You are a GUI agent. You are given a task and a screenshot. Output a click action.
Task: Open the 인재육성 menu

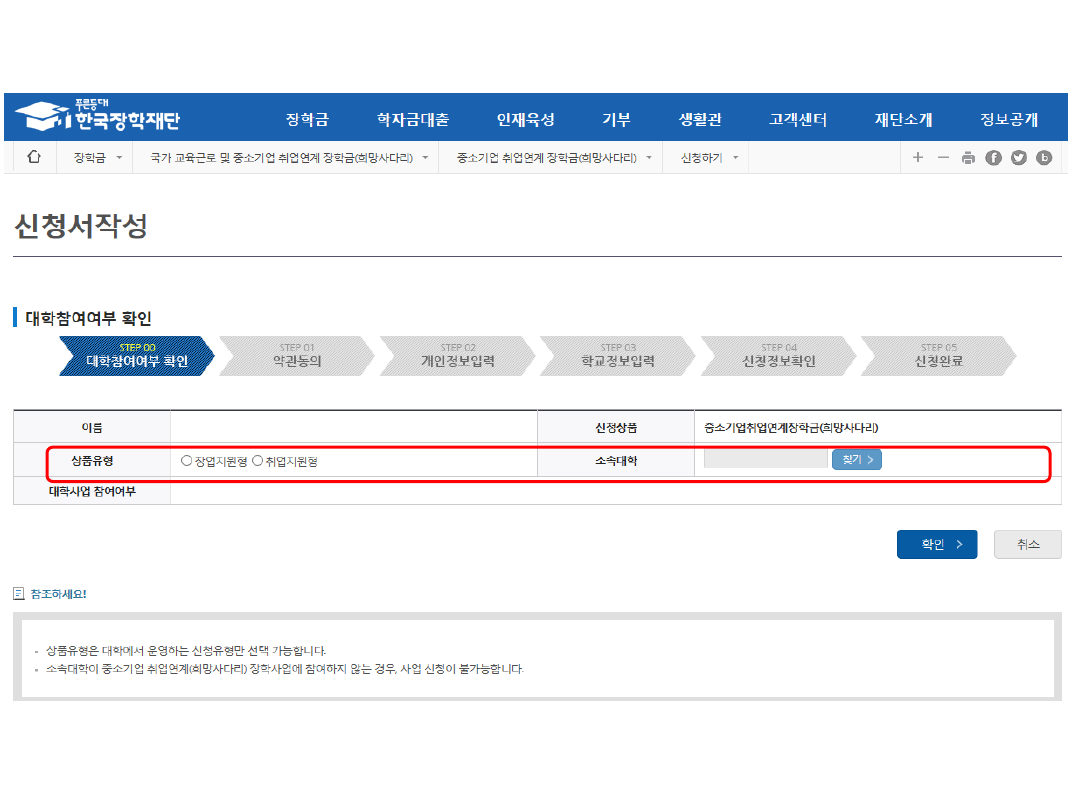[525, 120]
